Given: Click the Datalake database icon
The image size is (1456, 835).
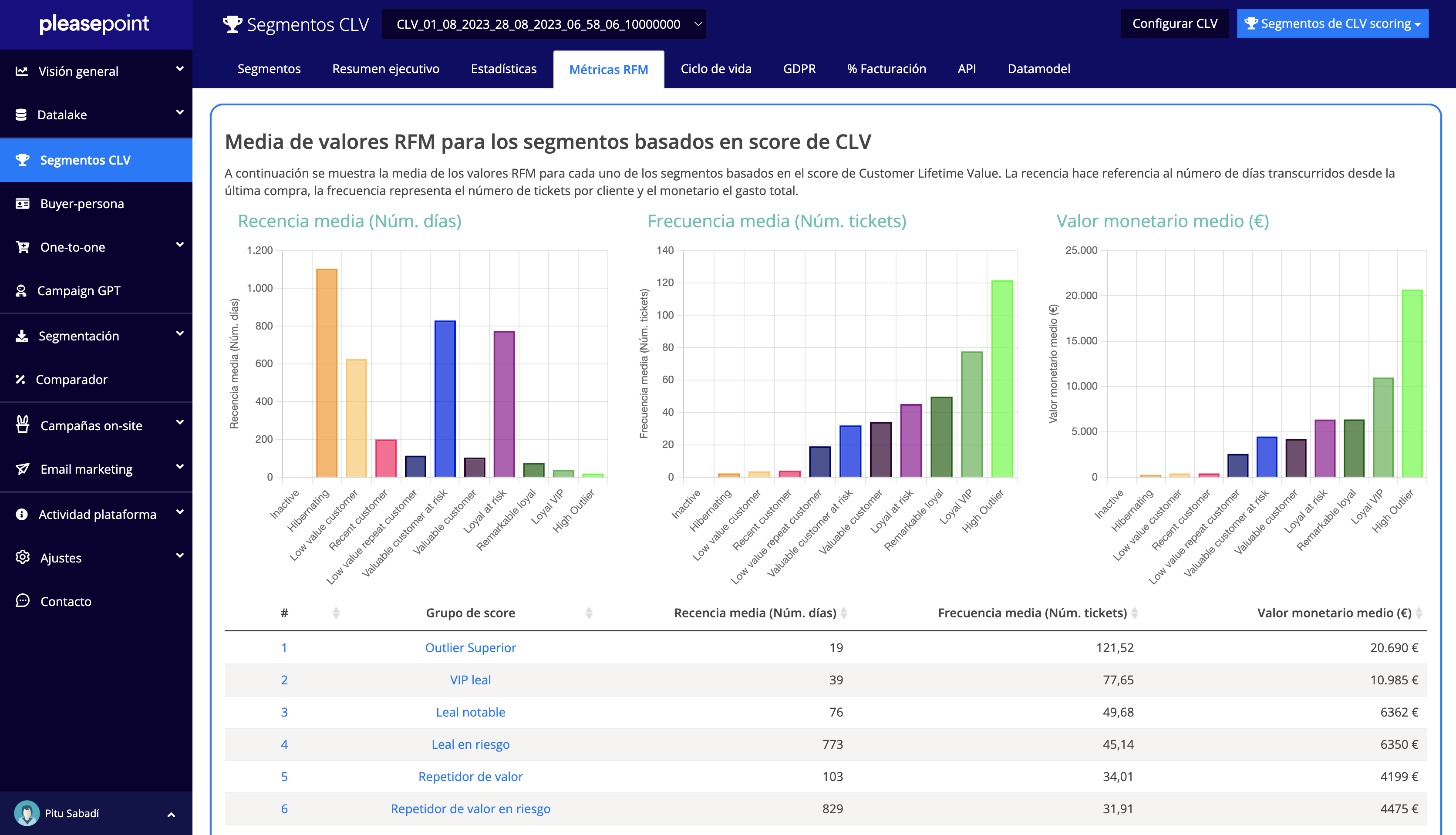Looking at the screenshot, I should tap(21, 114).
